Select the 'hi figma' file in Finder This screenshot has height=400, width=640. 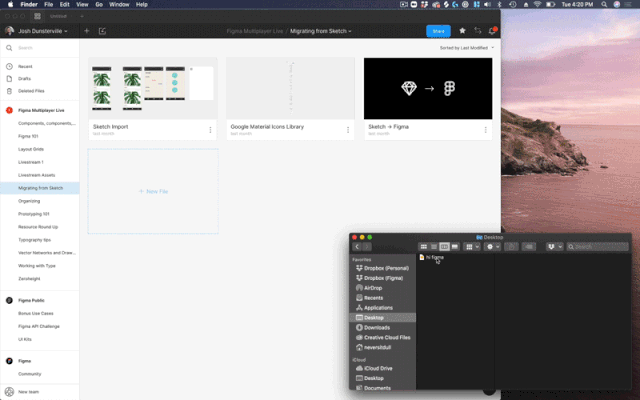[431, 257]
